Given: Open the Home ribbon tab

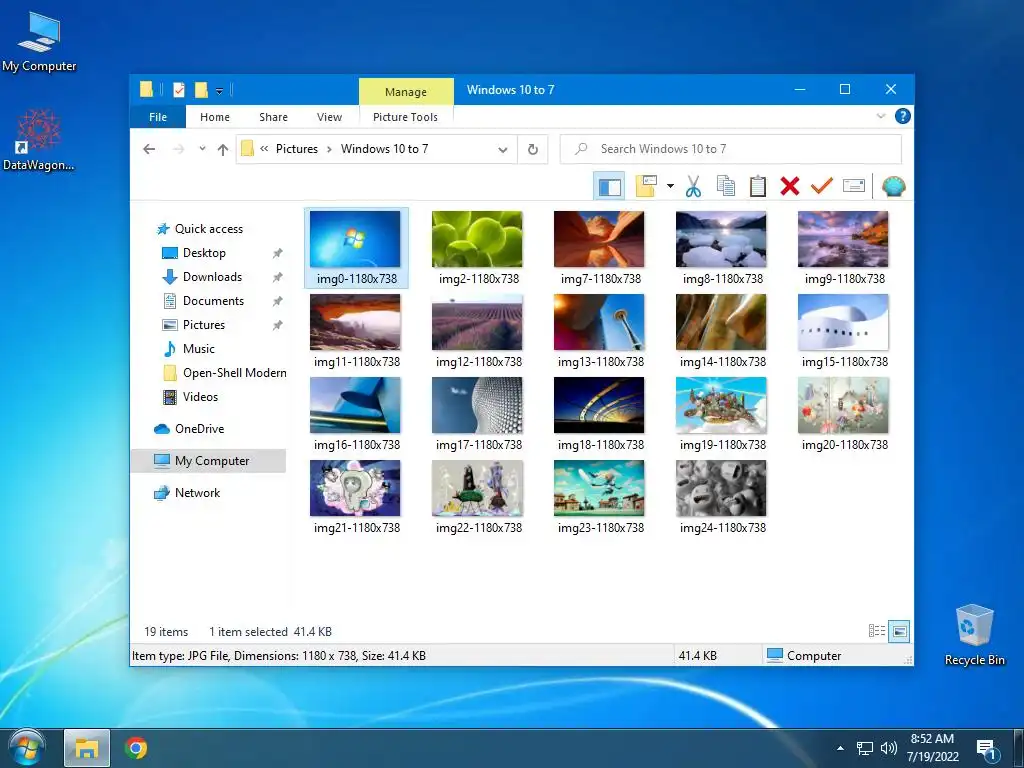Looking at the screenshot, I should coord(215,117).
